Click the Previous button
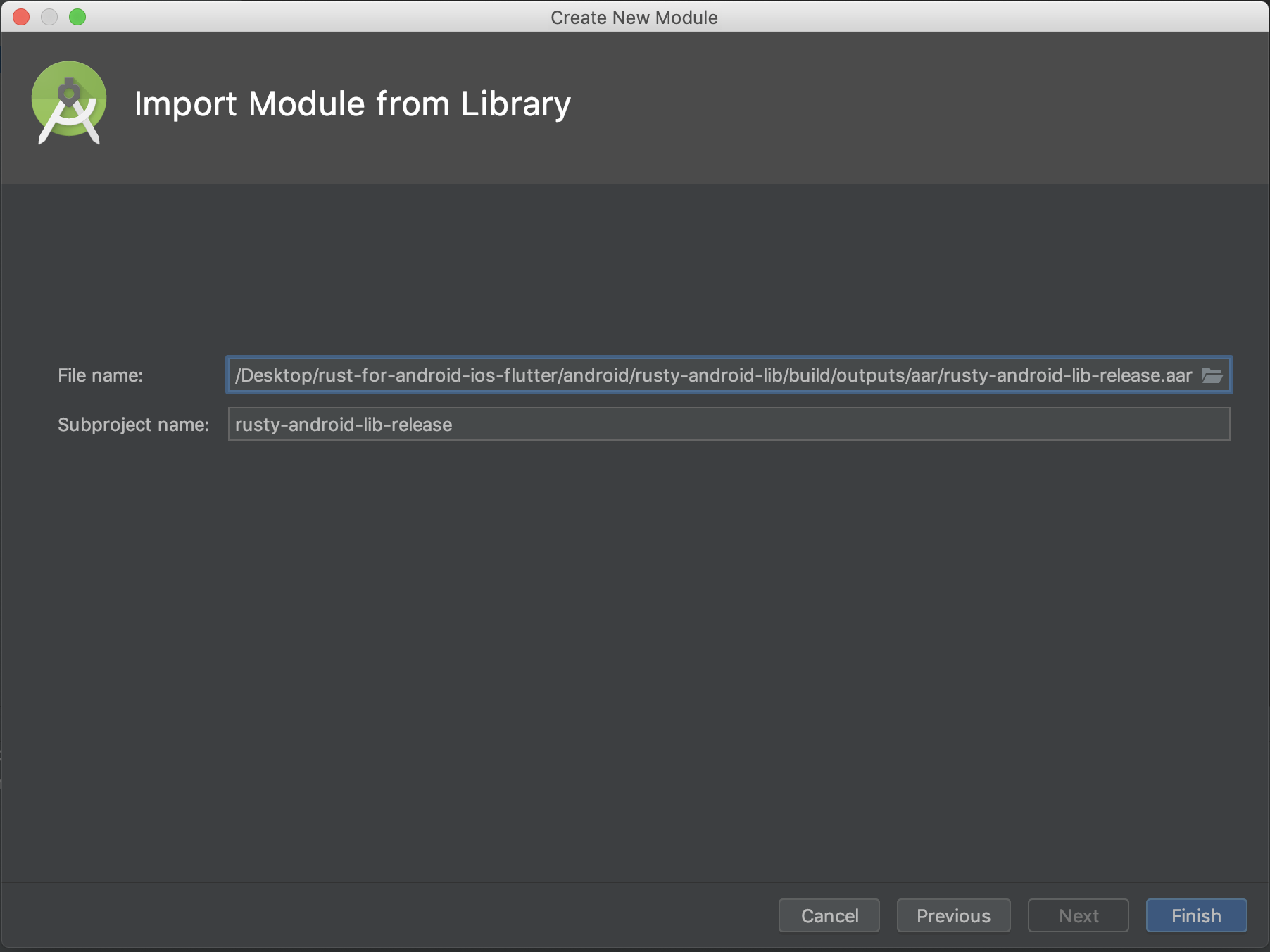Image resolution: width=1270 pixels, height=952 pixels. [x=953, y=915]
